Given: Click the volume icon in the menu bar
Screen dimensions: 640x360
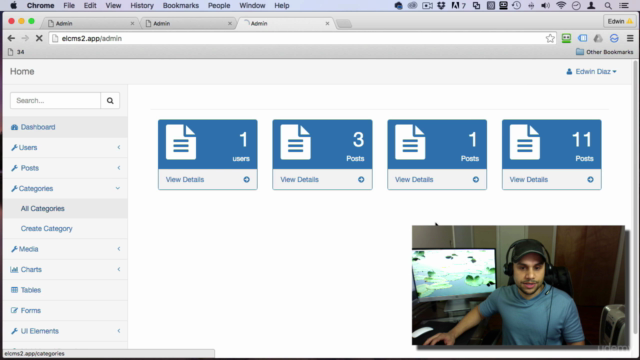Looking at the screenshot, I should pyautogui.click(x=545, y=6).
